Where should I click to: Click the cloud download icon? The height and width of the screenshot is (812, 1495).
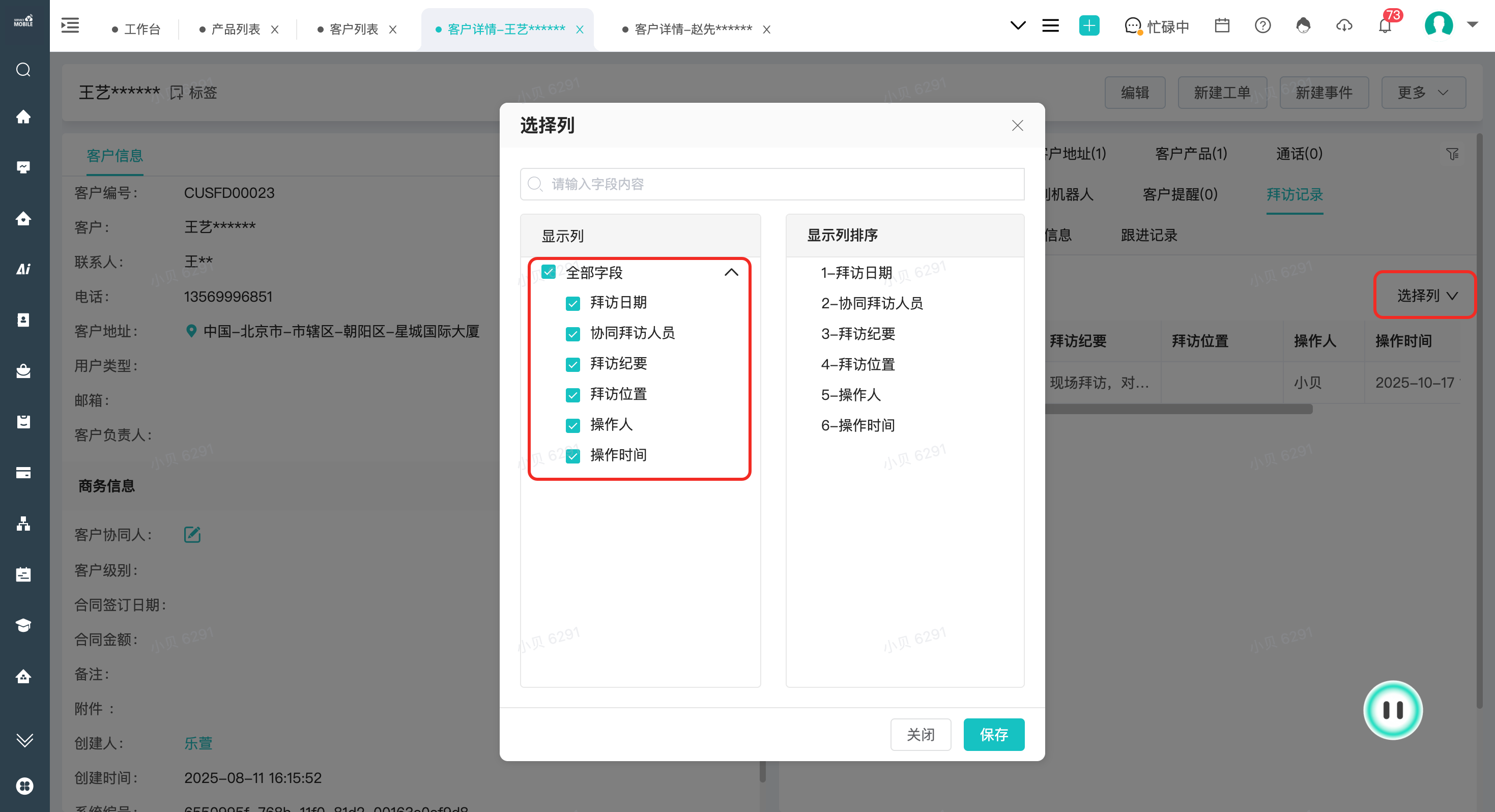[1344, 25]
